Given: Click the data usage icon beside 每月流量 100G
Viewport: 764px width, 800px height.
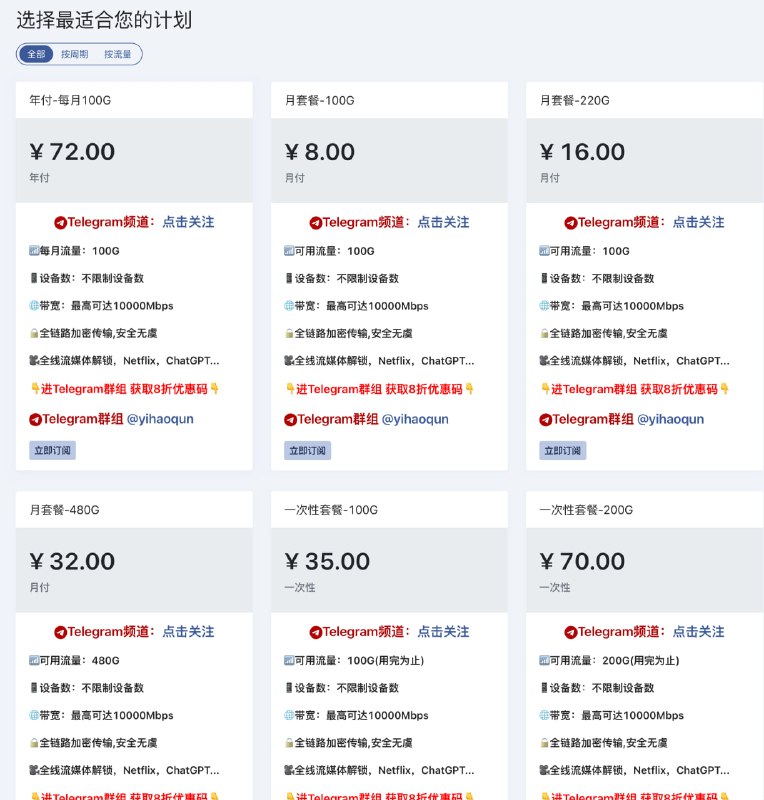Looking at the screenshot, I should (34, 251).
